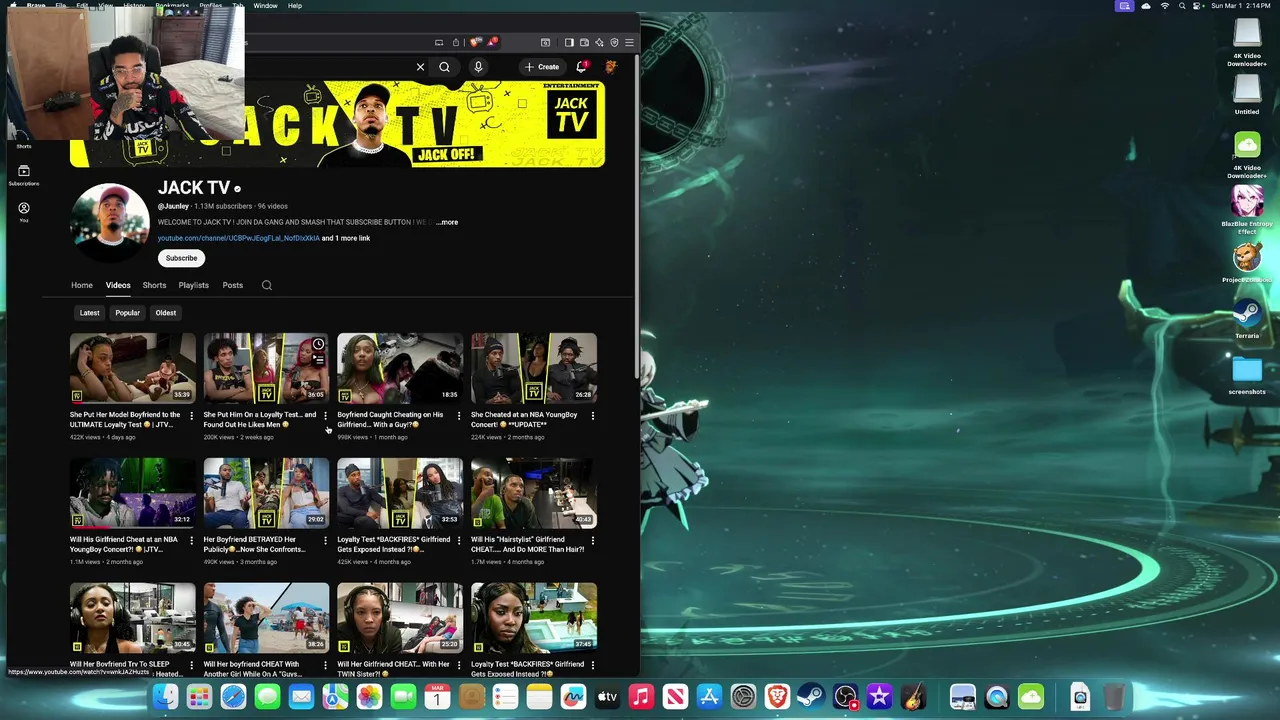Open the screenshots folder on desktop
This screenshot has width=1280, height=720.
1247,375
